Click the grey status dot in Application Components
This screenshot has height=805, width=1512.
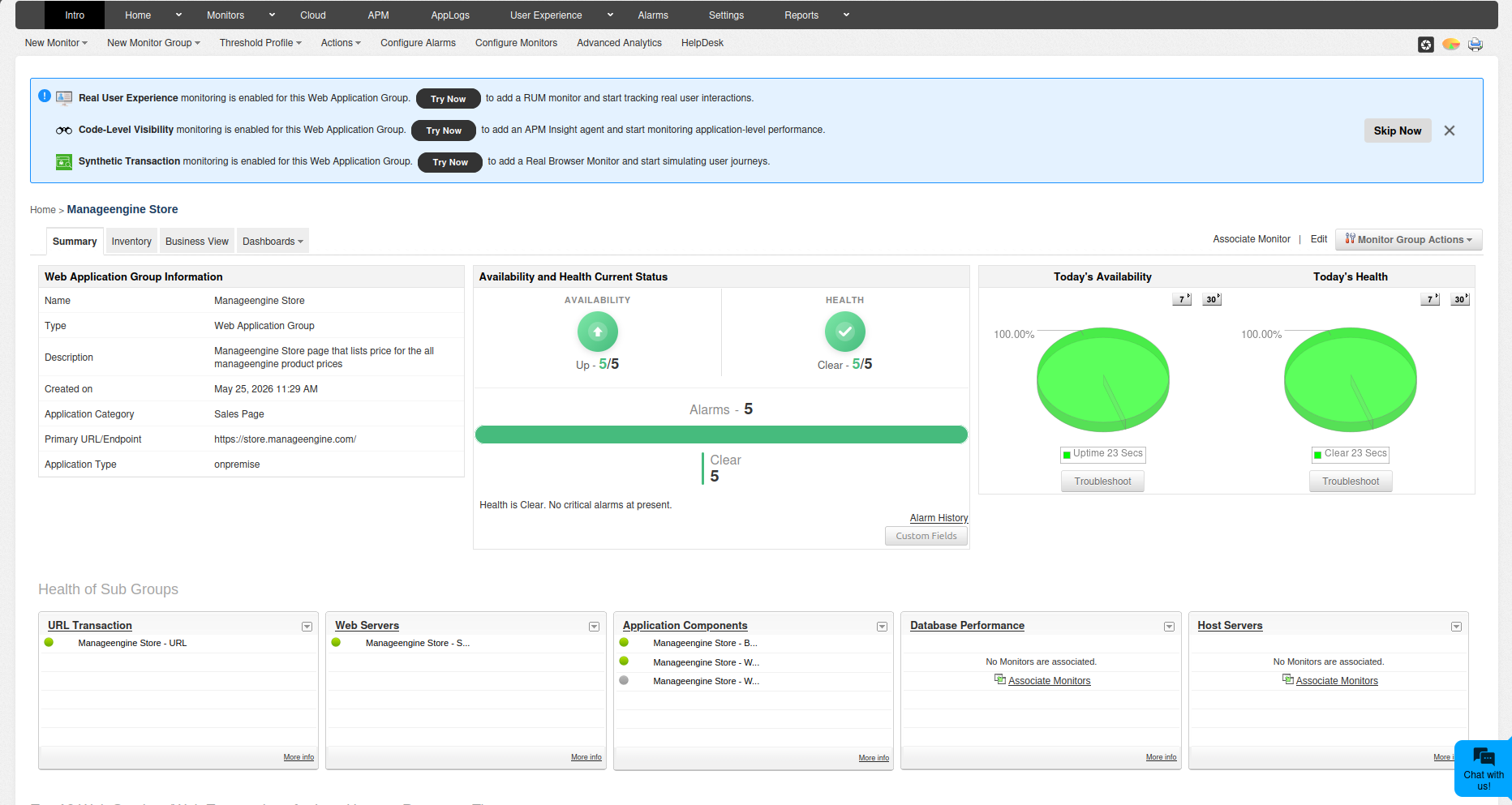click(x=624, y=680)
